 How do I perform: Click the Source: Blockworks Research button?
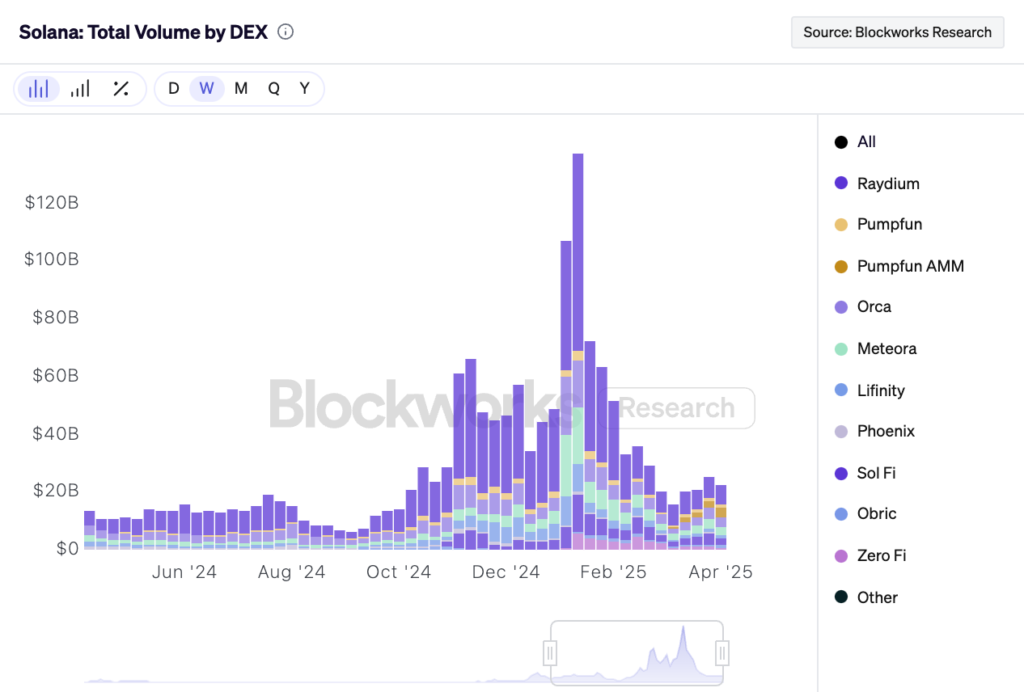coord(897,32)
